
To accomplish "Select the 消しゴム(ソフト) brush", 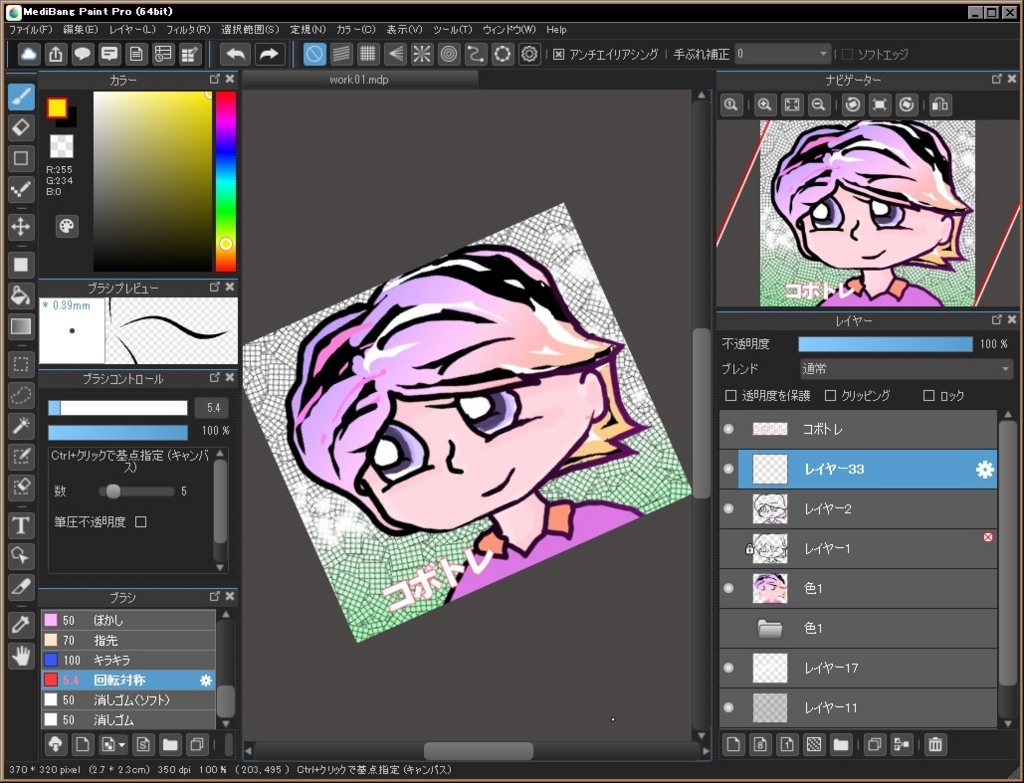I will coord(128,700).
